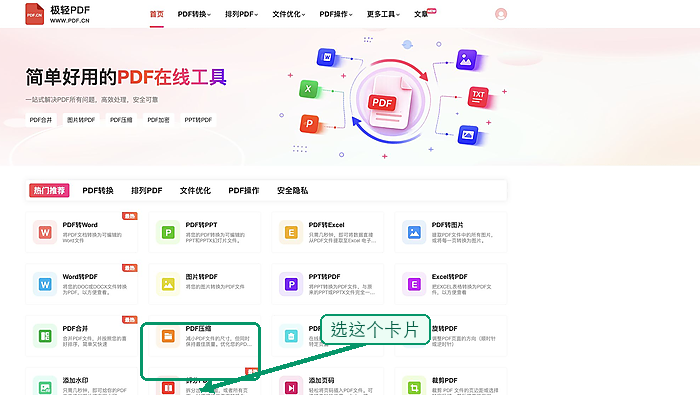Click the PDF压缩 orange icon
Image resolution: width=700 pixels, height=395 pixels.
(168, 336)
